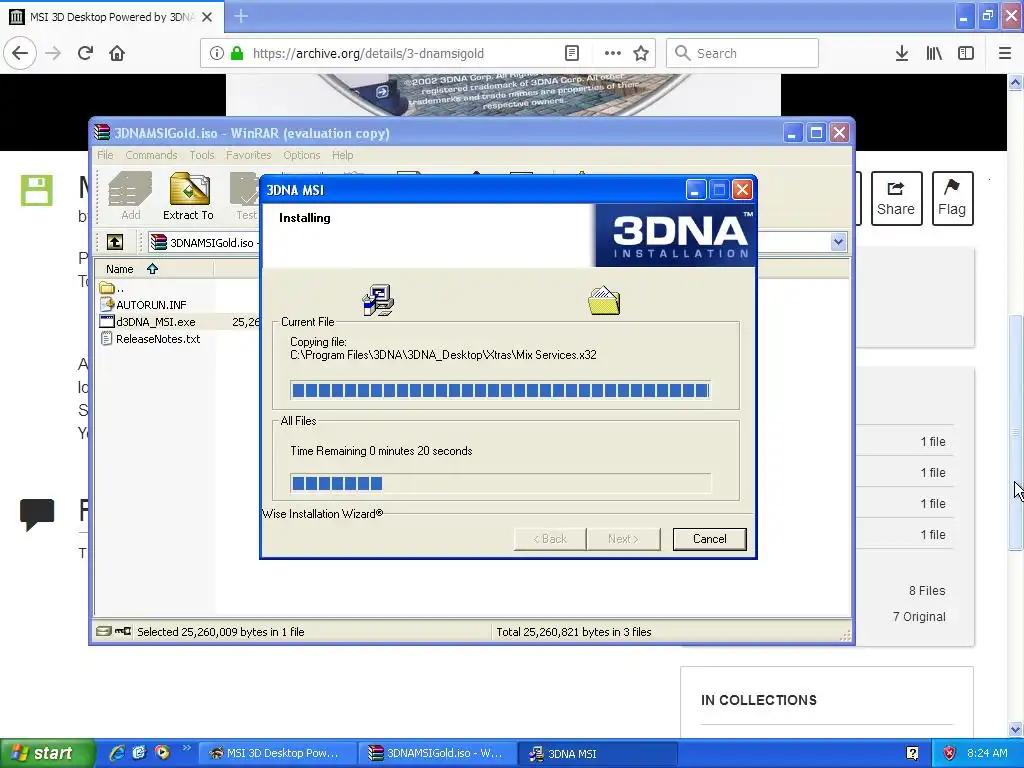
Task: Click the All Files progress bar
Action: [x=500, y=483]
